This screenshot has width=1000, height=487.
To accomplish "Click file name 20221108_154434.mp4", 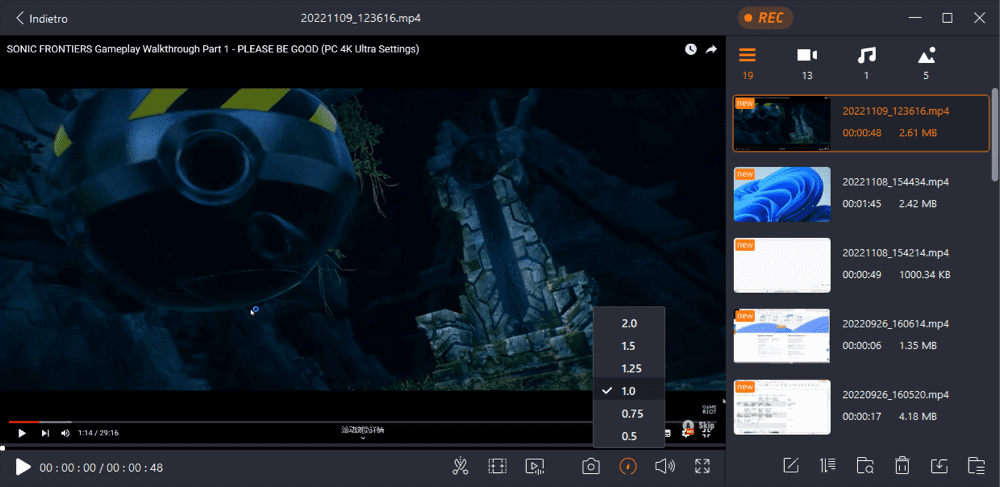I will 895,182.
